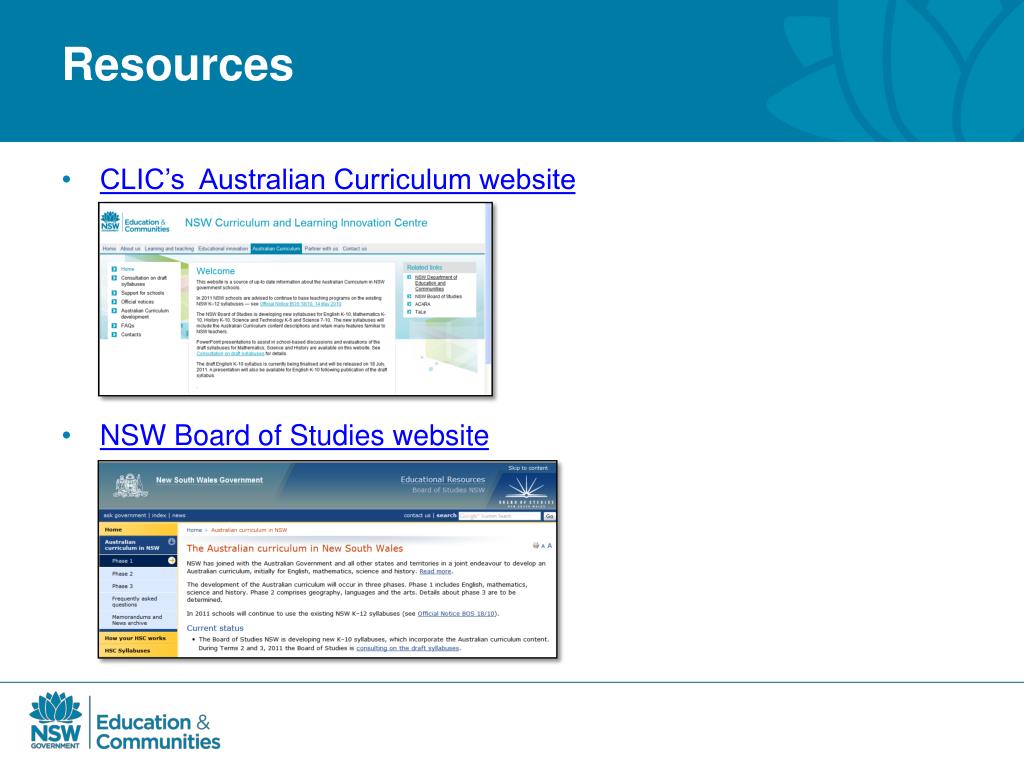Click the CLIC website screenshot thumbnail

pos(295,299)
